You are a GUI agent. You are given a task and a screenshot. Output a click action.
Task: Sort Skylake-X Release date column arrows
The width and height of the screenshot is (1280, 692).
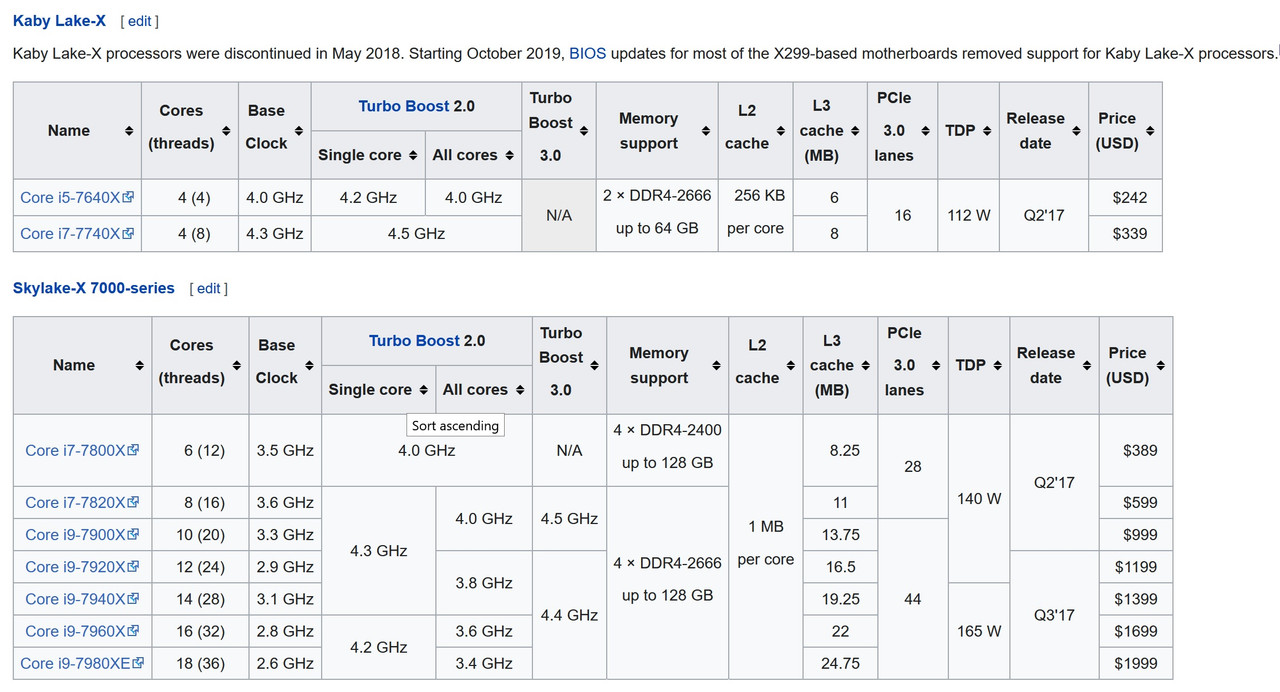(1086, 366)
